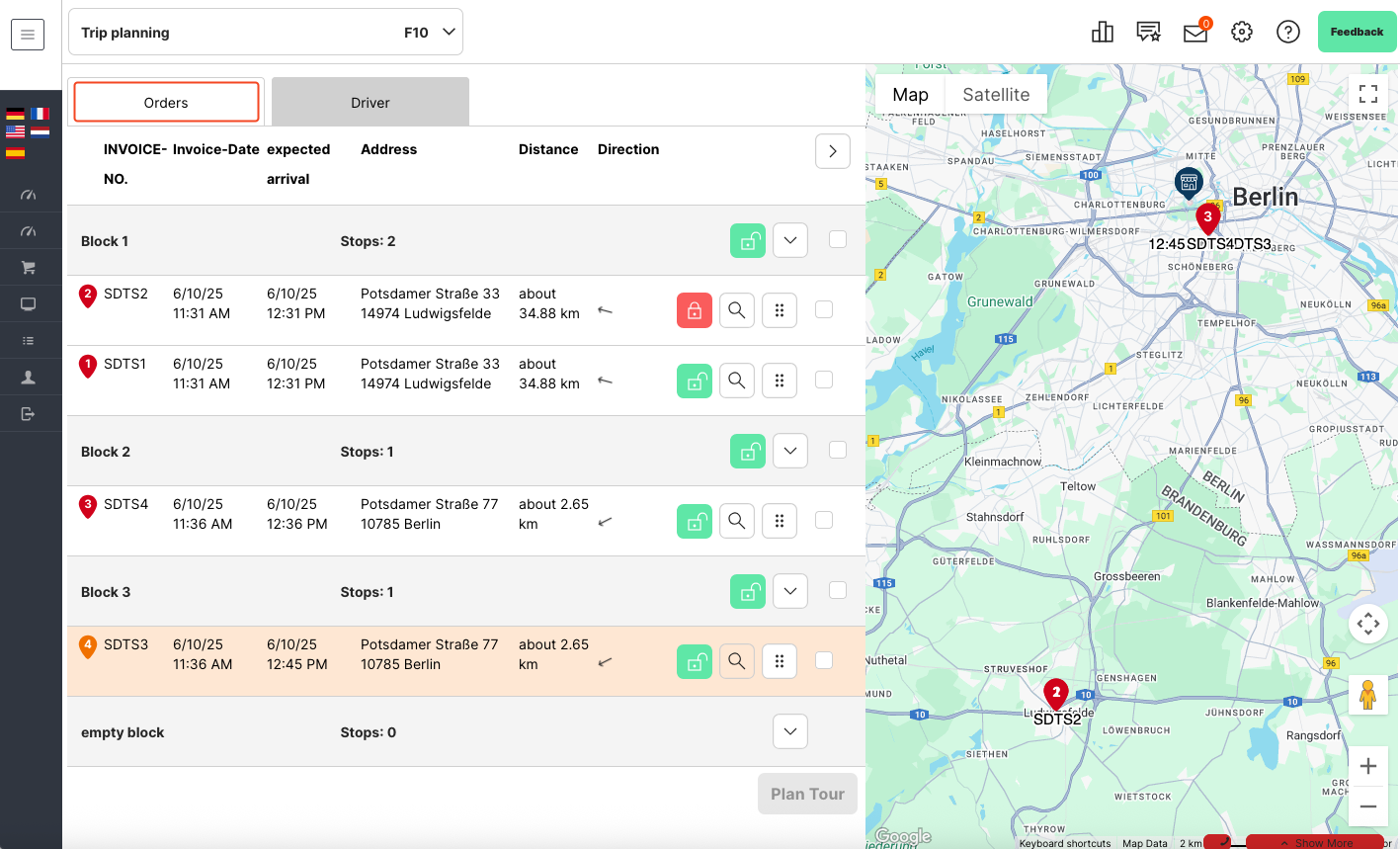Click the drag handle for SDTS1

tap(780, 381)
